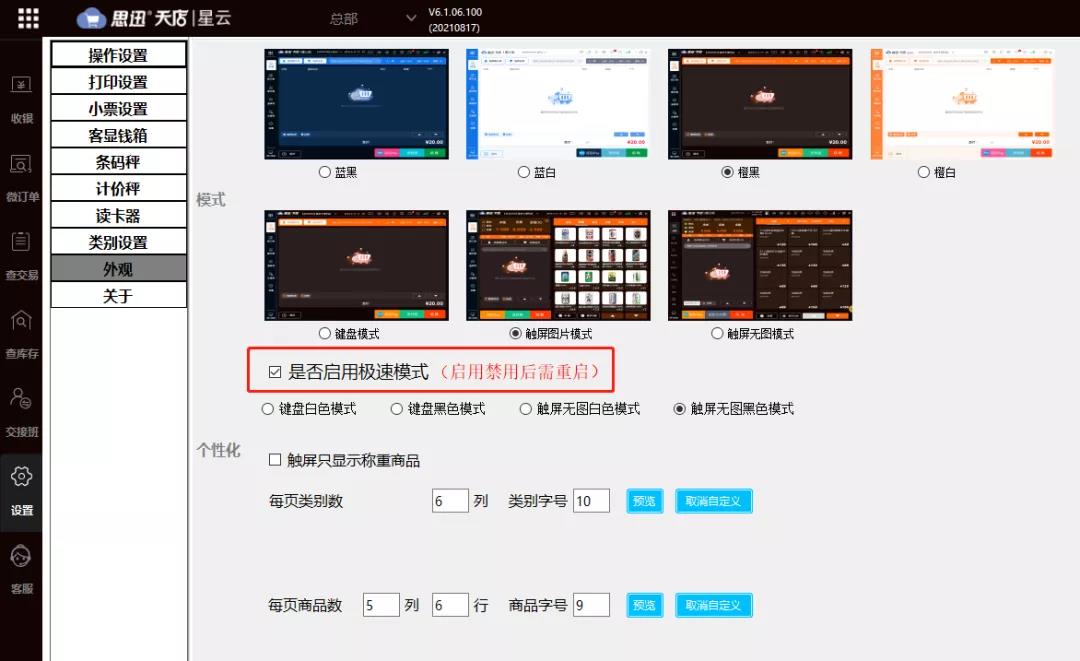Click 预选 button next to 类别字号
The width and height of the screenshot is (1080, 661).
(644, 500)
